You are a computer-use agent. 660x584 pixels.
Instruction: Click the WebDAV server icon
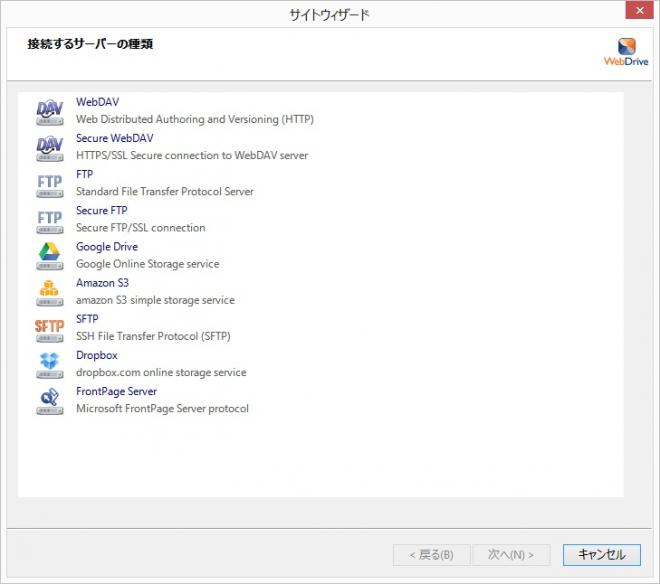click(x=50, y=112)
